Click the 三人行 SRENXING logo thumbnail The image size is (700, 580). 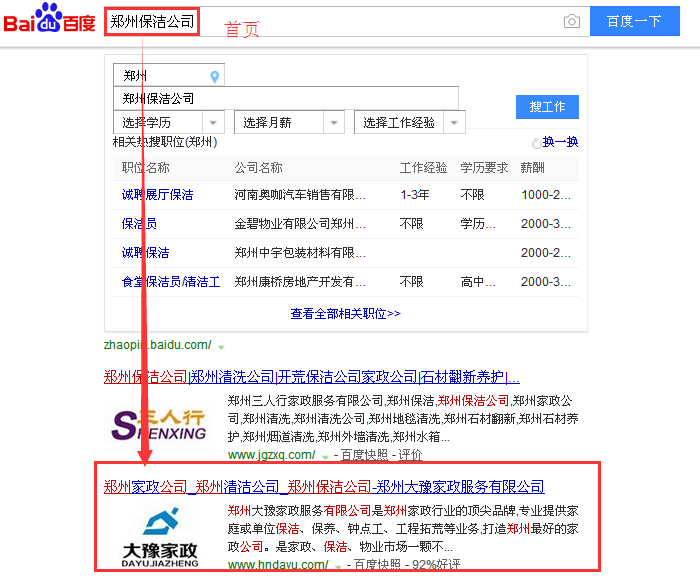159,425
